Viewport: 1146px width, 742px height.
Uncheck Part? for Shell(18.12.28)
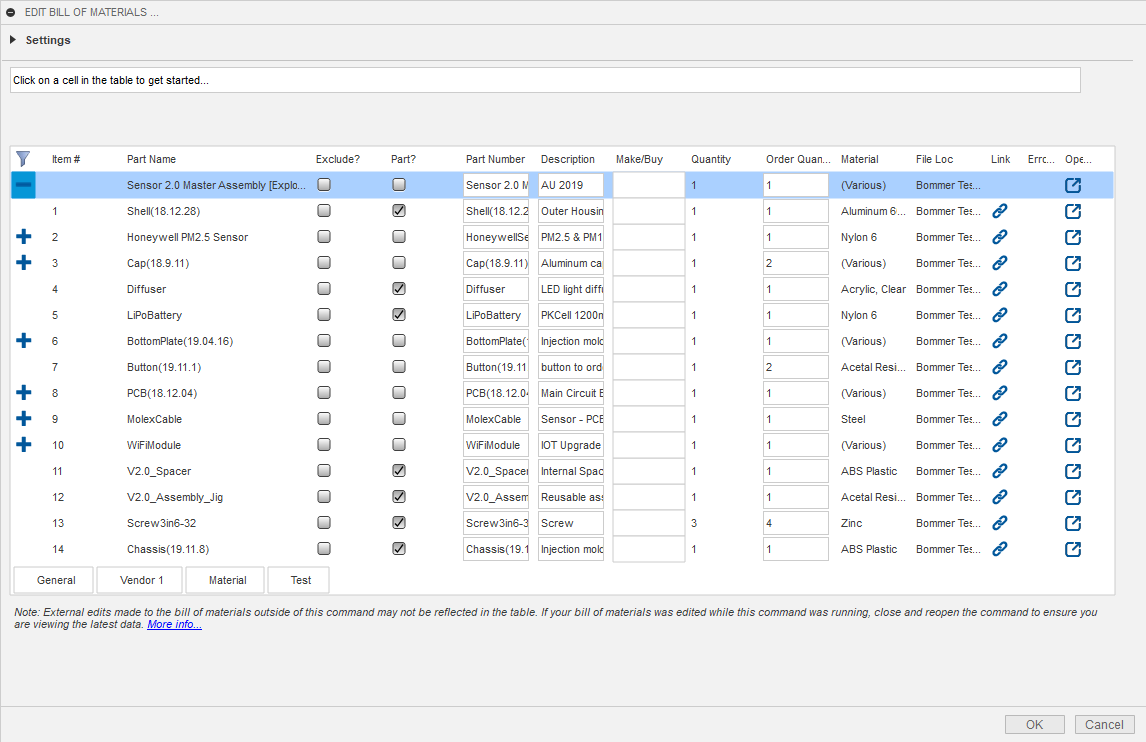click(399, 211)
